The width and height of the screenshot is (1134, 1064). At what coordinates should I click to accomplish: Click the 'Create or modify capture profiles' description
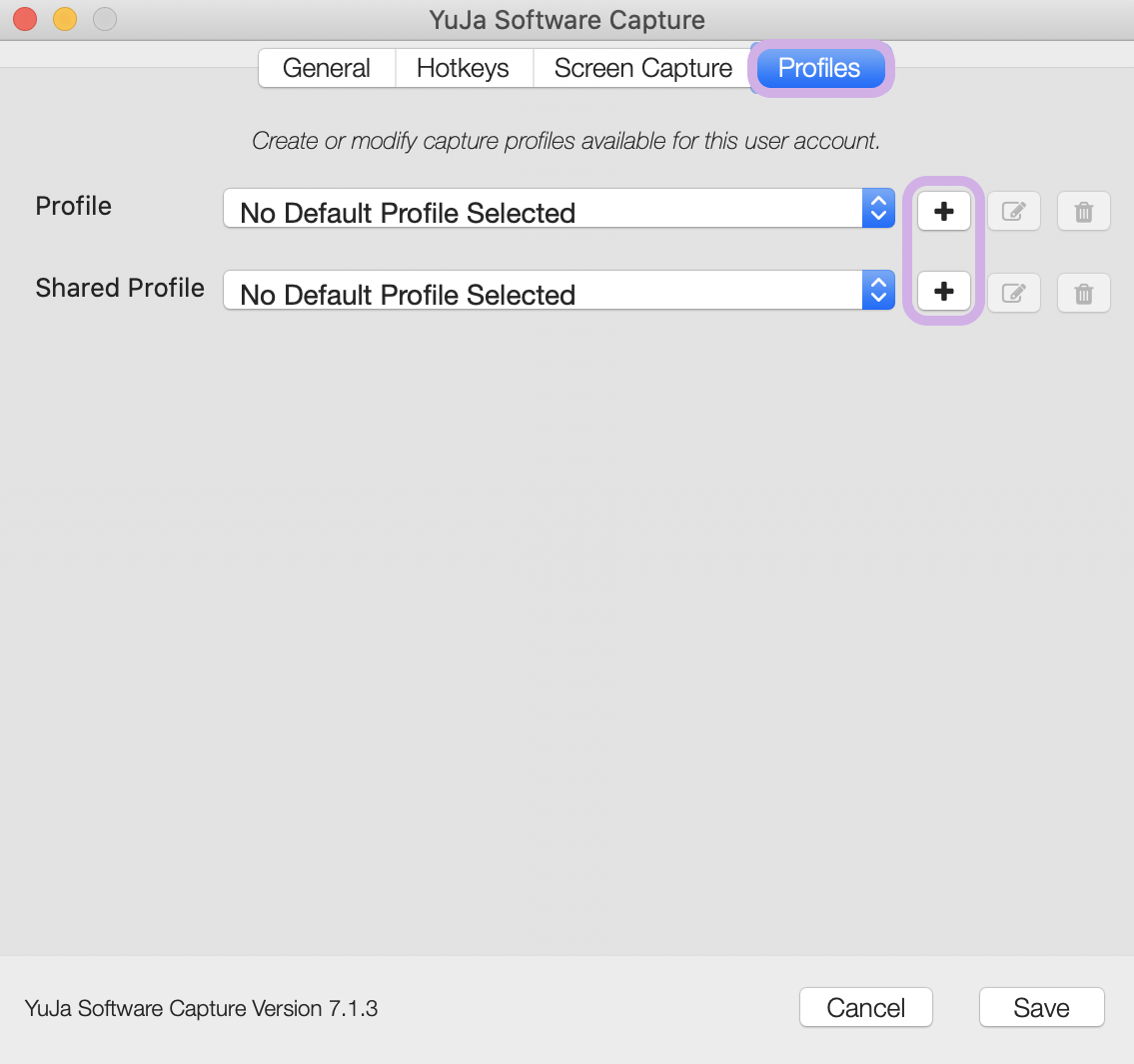(x=567, y=140)
